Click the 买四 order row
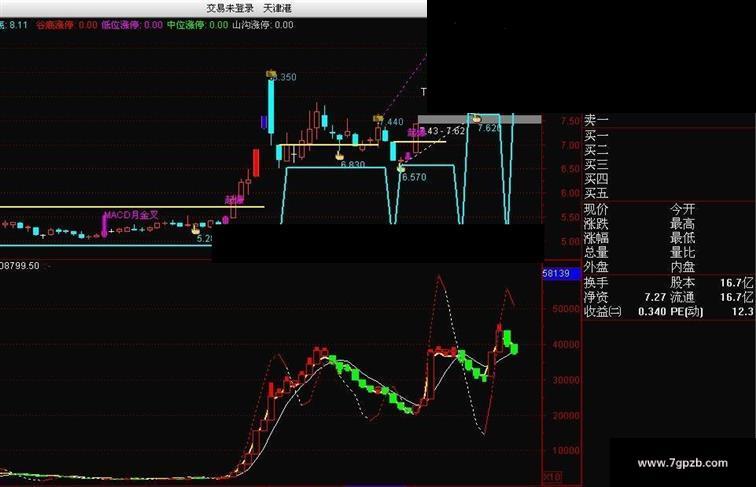 596,179
